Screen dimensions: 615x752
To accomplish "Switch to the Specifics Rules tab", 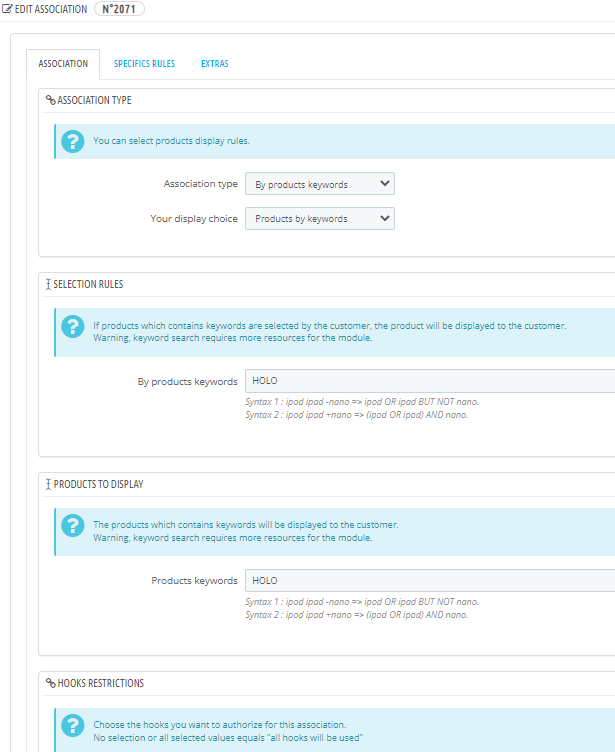I will (x=144, y=64).
